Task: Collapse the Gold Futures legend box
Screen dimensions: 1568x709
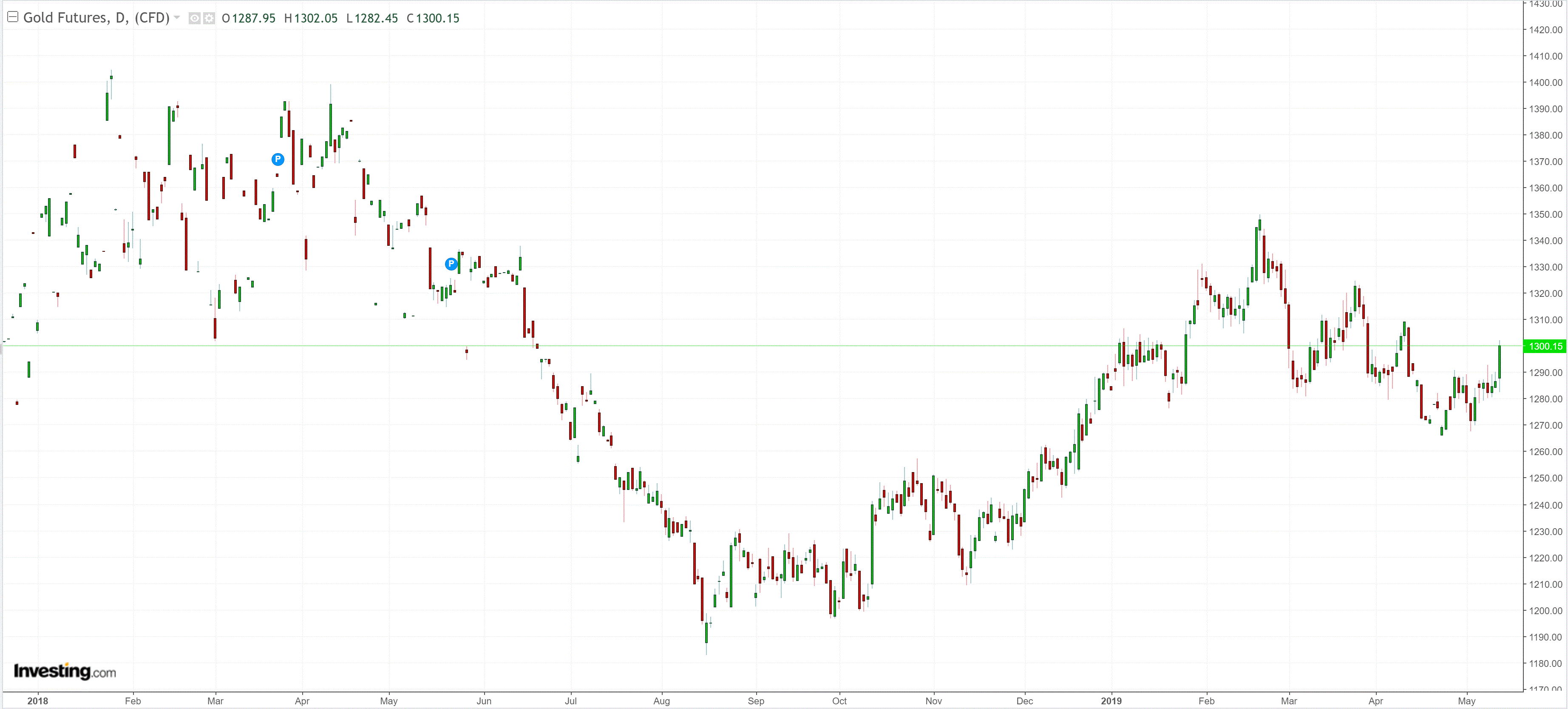Action: [x=12, y=17]
